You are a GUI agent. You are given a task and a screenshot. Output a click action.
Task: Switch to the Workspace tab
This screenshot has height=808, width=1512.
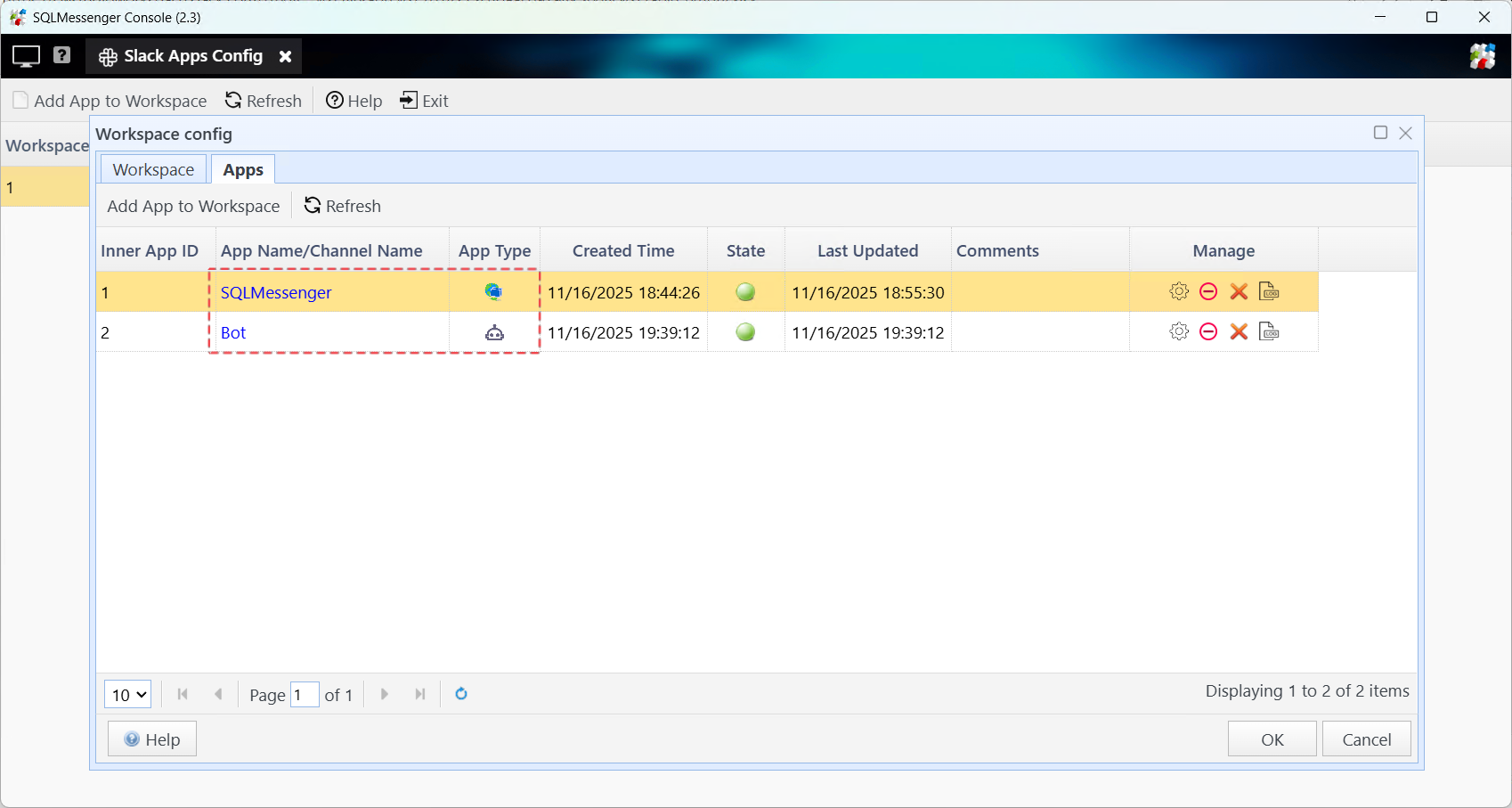(x=152, y=168)
